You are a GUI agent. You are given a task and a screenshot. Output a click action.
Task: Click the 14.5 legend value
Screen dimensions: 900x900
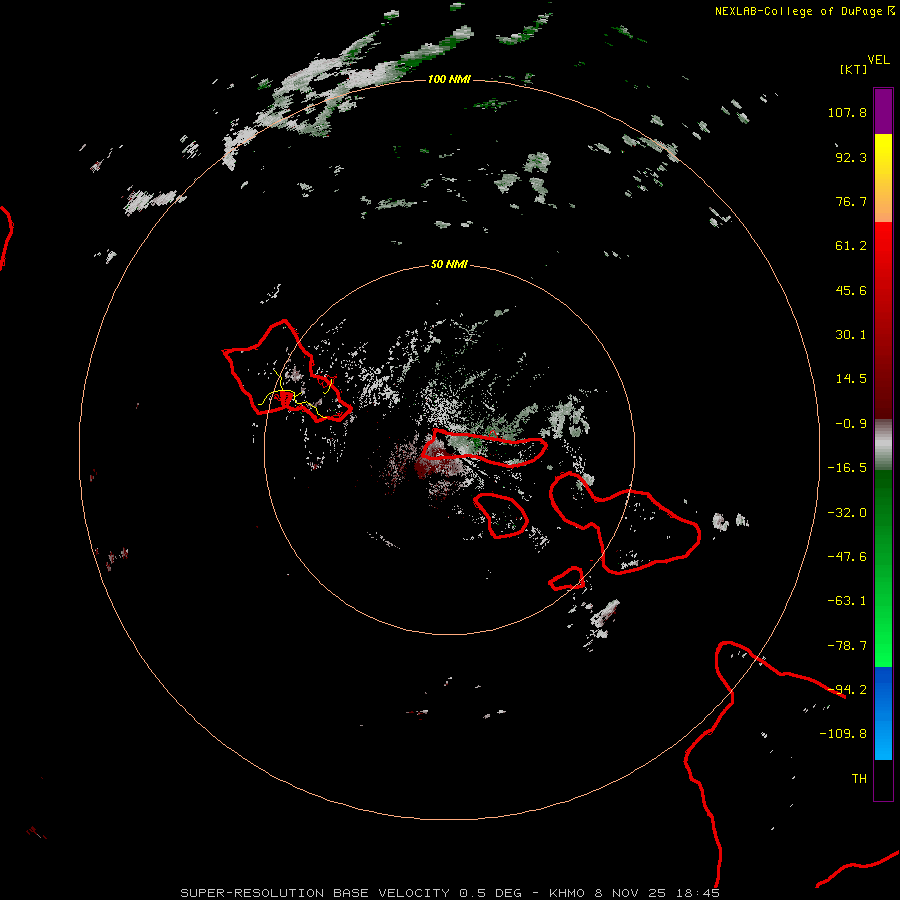[851, 379]
